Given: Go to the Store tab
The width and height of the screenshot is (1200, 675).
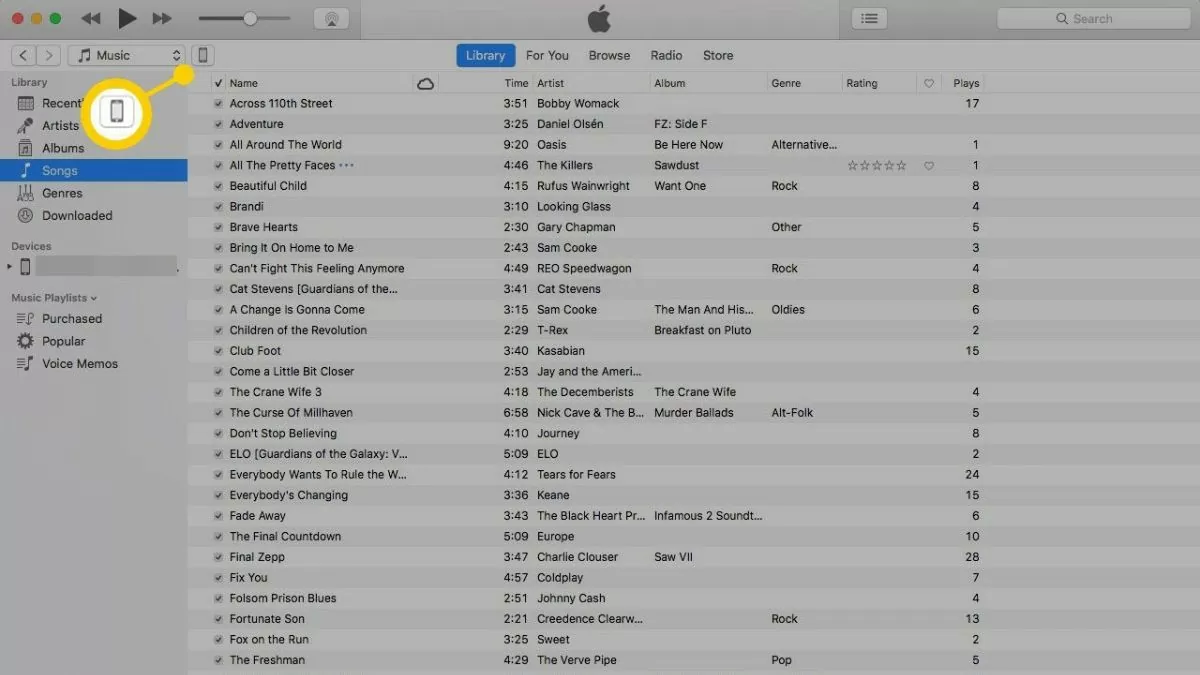Looking at the screenshot, I should click(x=718, y=55).
